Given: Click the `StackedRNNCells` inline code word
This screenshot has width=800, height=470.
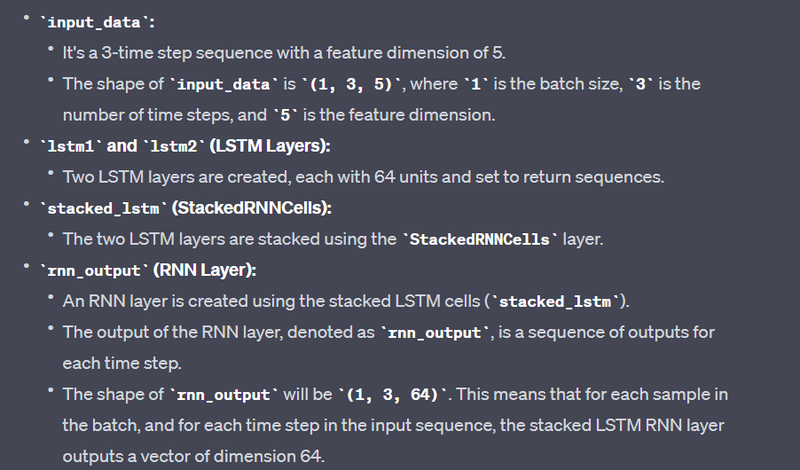Looking at the screenshot, I should pyautogui.click(x=480, y=239).
